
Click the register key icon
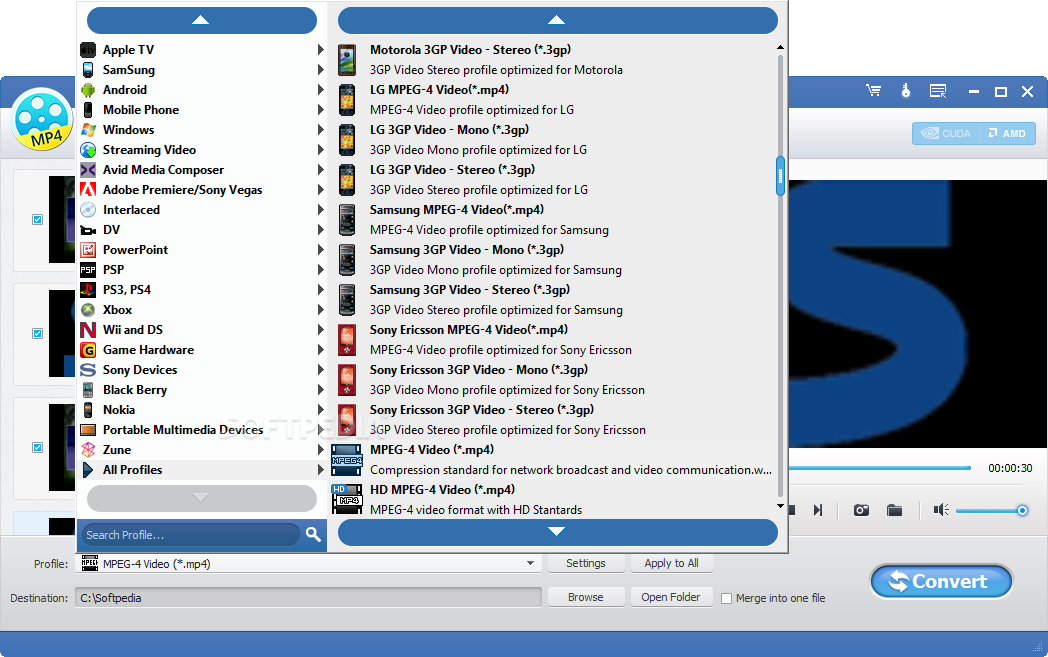coord(906,90)
